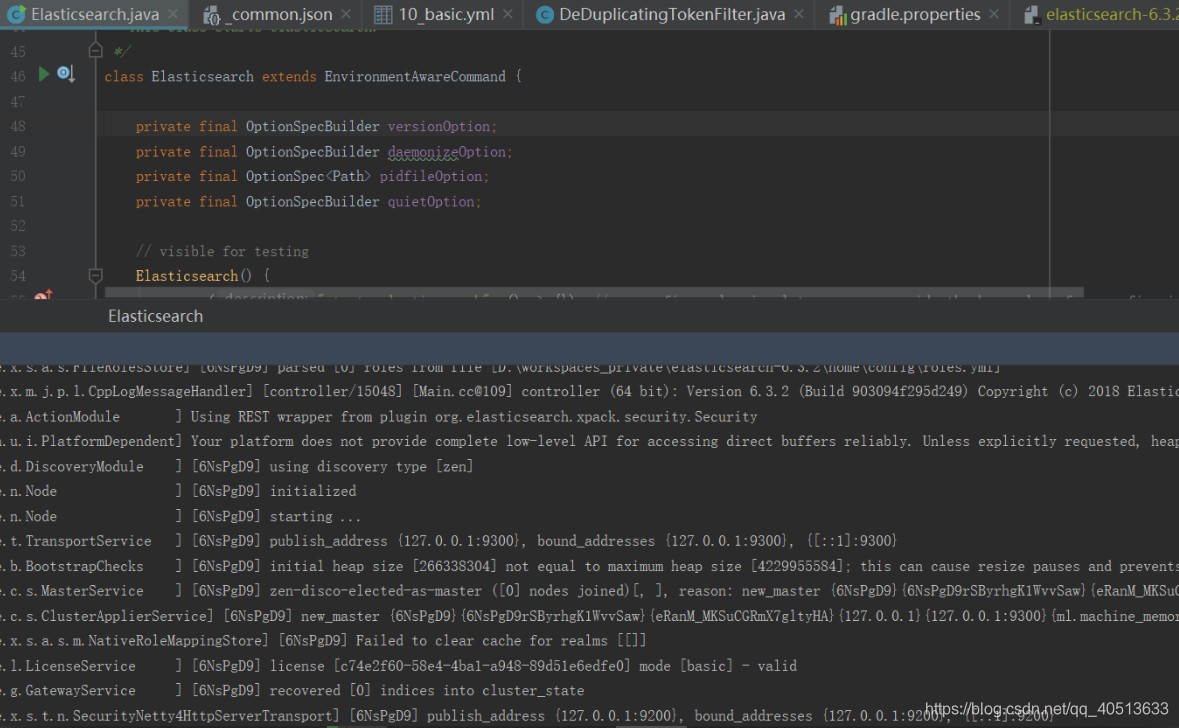Click the SecurityNetty4HttpServerTransport publish_address line
This screenshot has width=1179, height=728.
pyautogui.click(x=526, y=715)
